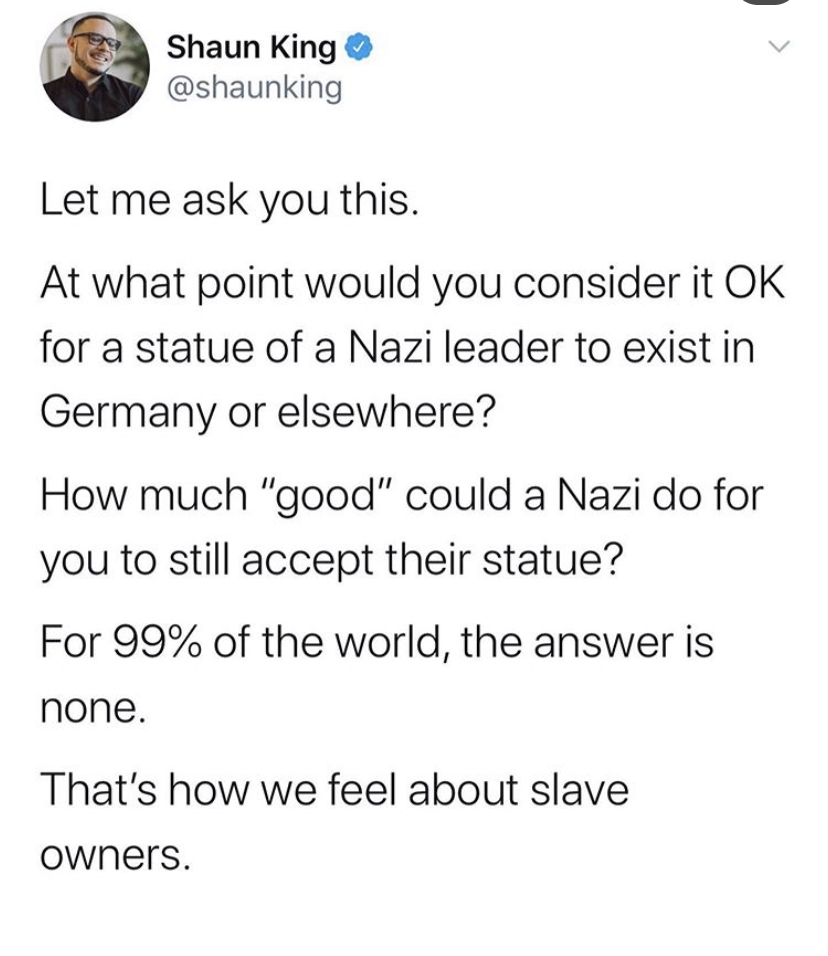Click the word "none." in the tweet
Screen dimensions: 828x956
point(92,708)
